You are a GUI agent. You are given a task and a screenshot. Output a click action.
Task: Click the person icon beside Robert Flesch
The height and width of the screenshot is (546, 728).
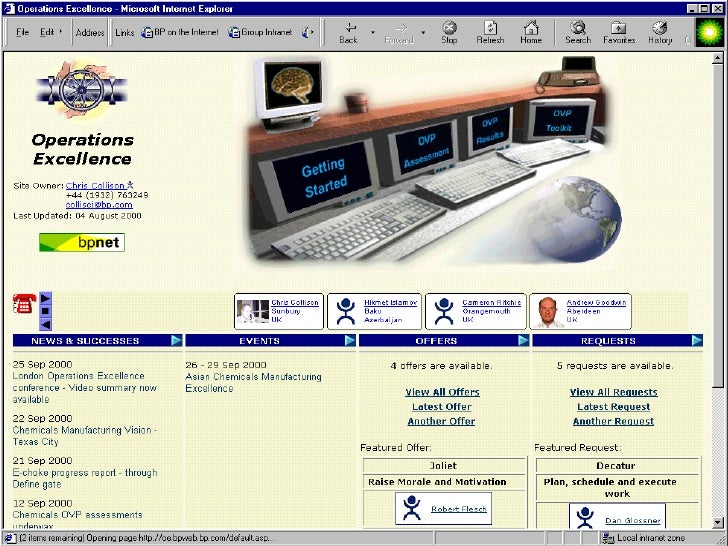point(412,508)
